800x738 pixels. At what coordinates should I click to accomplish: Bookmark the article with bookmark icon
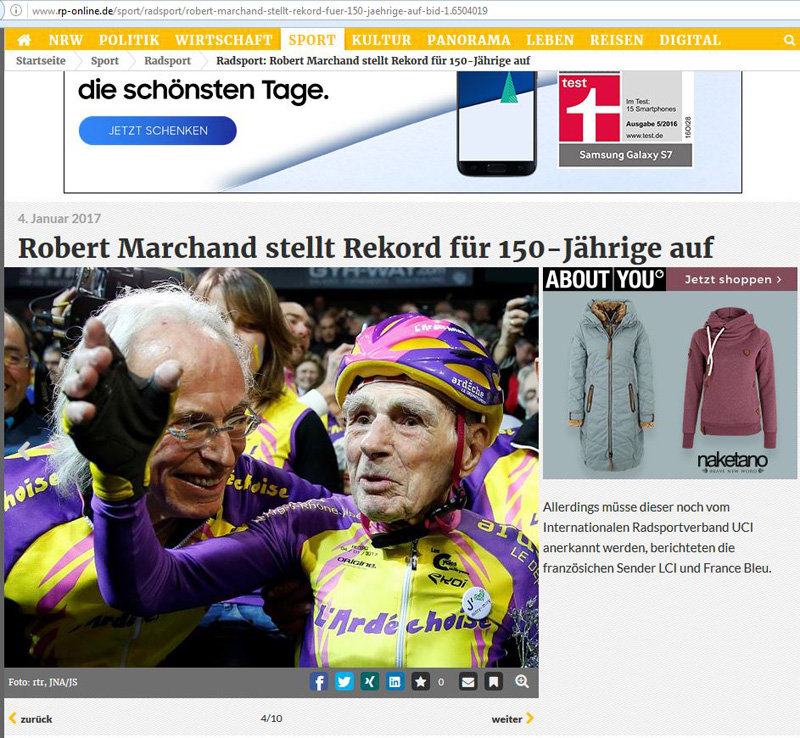493,682
